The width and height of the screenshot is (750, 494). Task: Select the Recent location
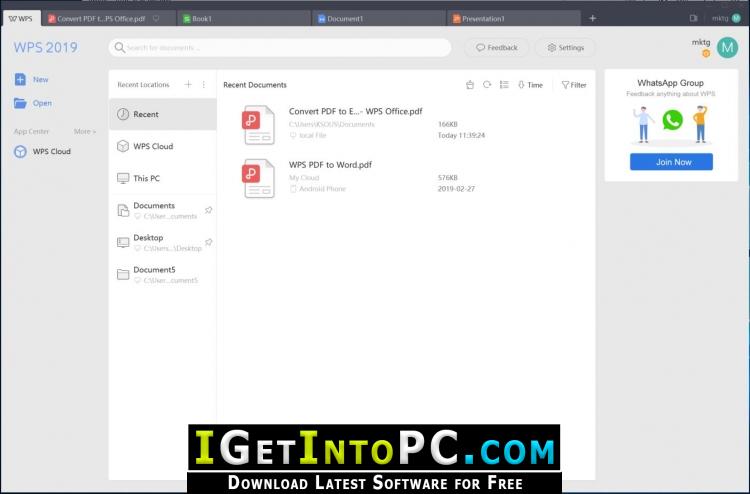pyautogui.click(x=163, y=114)
